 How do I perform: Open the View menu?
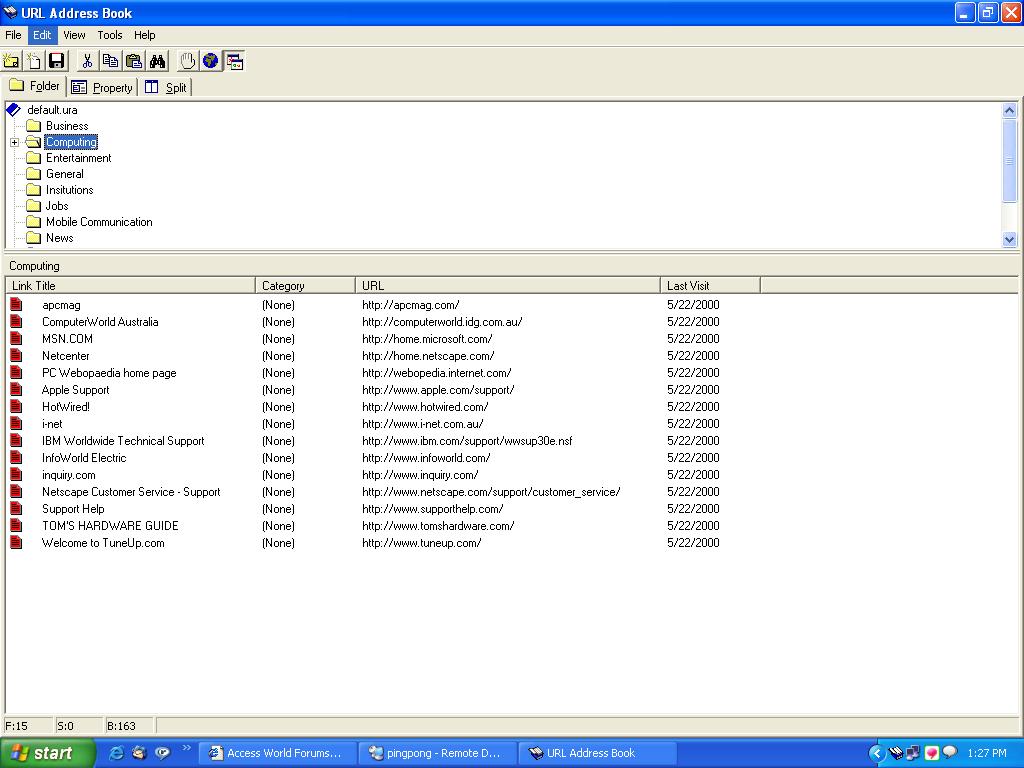point(74,35)
